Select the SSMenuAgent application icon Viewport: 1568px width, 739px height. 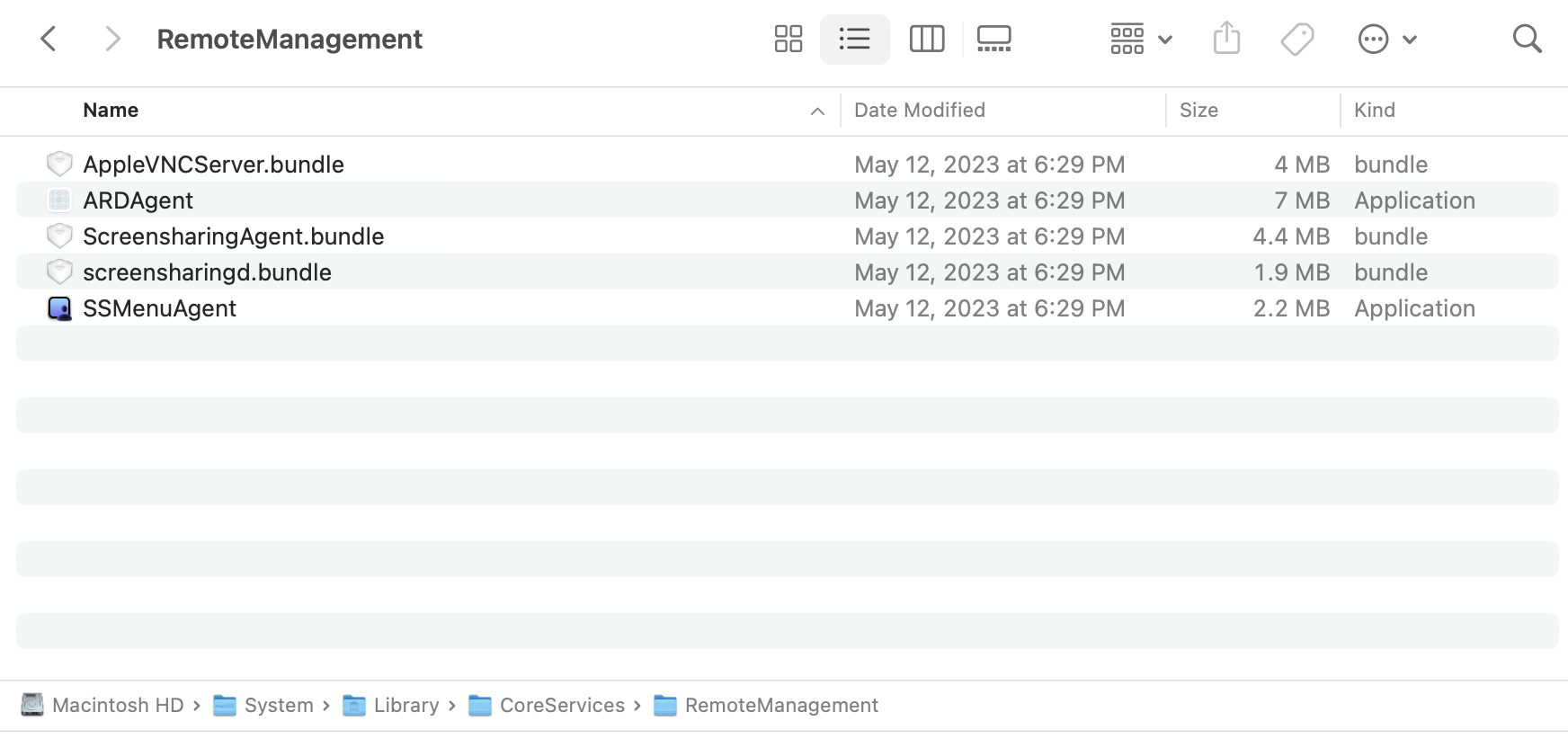(x=59, y=308)
